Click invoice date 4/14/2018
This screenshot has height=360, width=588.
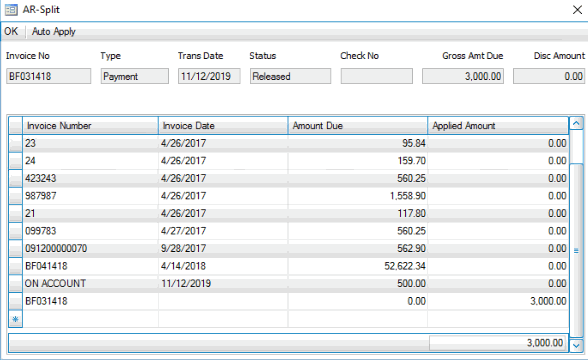point(223,266)
